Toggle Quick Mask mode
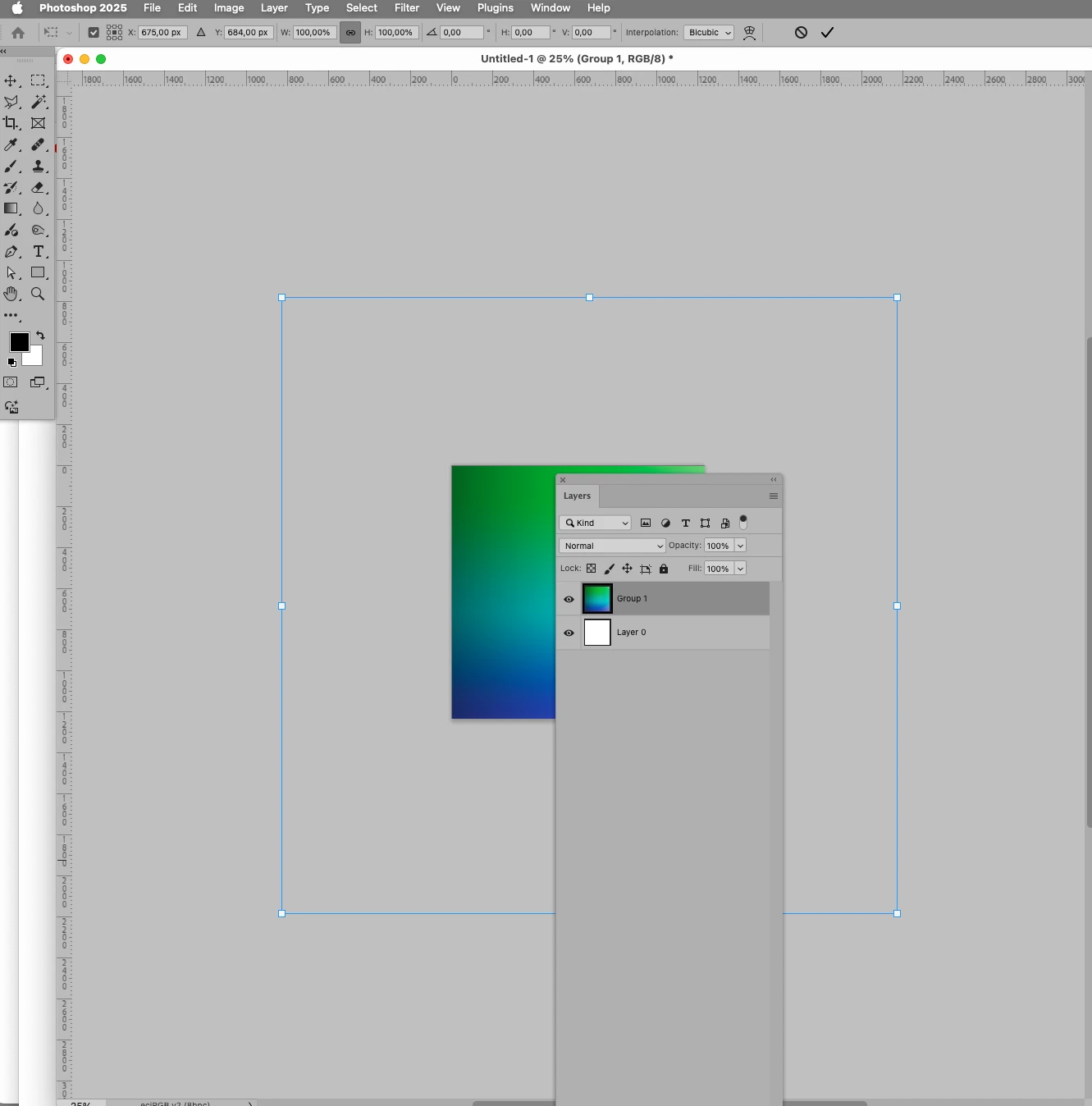The width and height of the screenshot is (1092, 1106). 11,382
